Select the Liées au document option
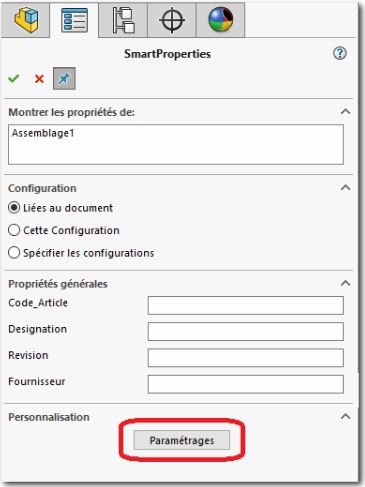This screenshot has height=487, width=365. coord(60,208)
